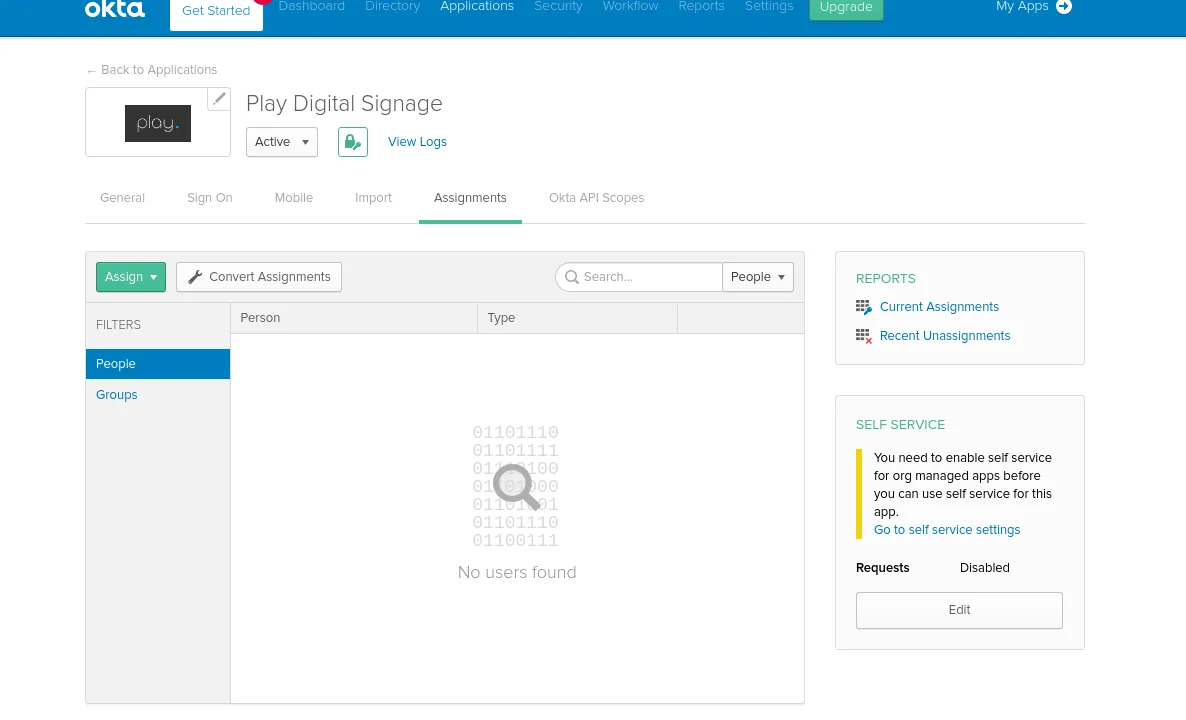This screenshot has width=1186, height=720.
Task: Select the Assignments tab
Action: 470,197
